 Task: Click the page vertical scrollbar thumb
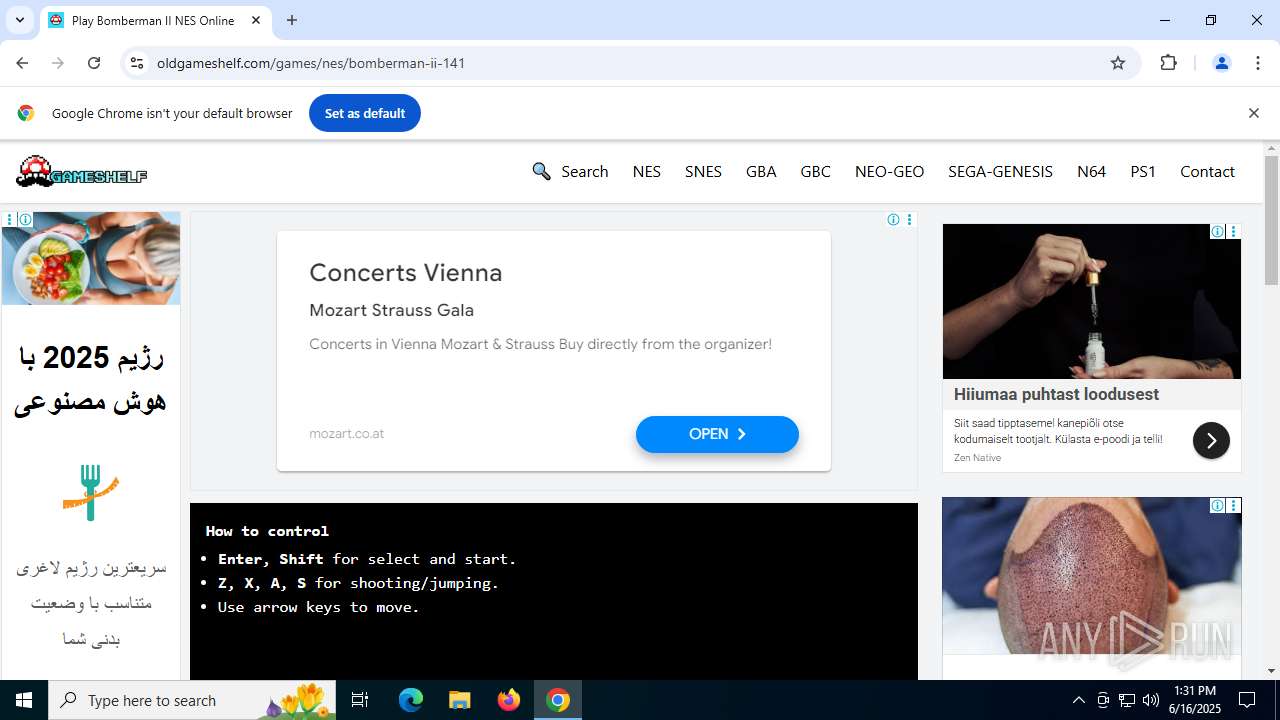pos(1271,221)
